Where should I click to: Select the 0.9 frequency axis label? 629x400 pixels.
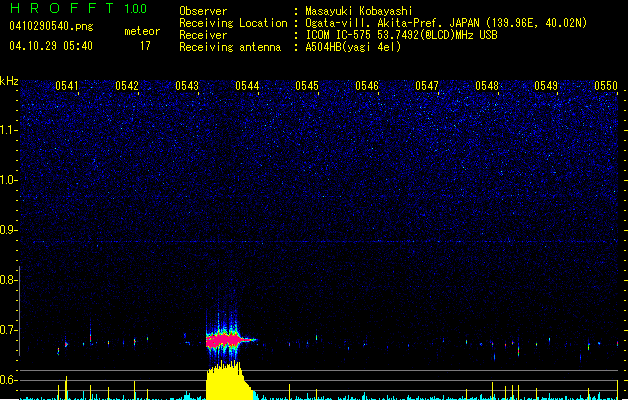(9, 229)
